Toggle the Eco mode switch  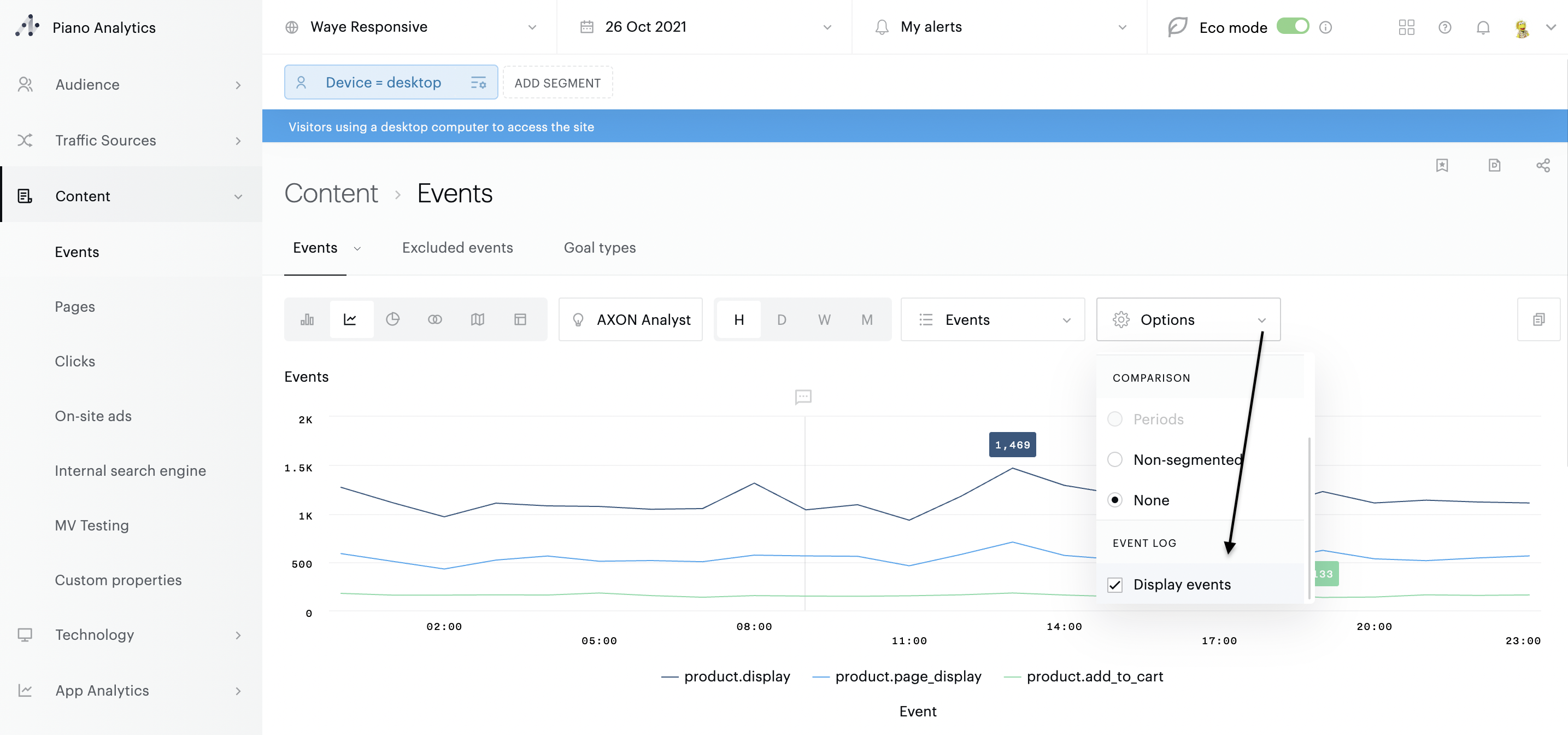pos(1292,27)
